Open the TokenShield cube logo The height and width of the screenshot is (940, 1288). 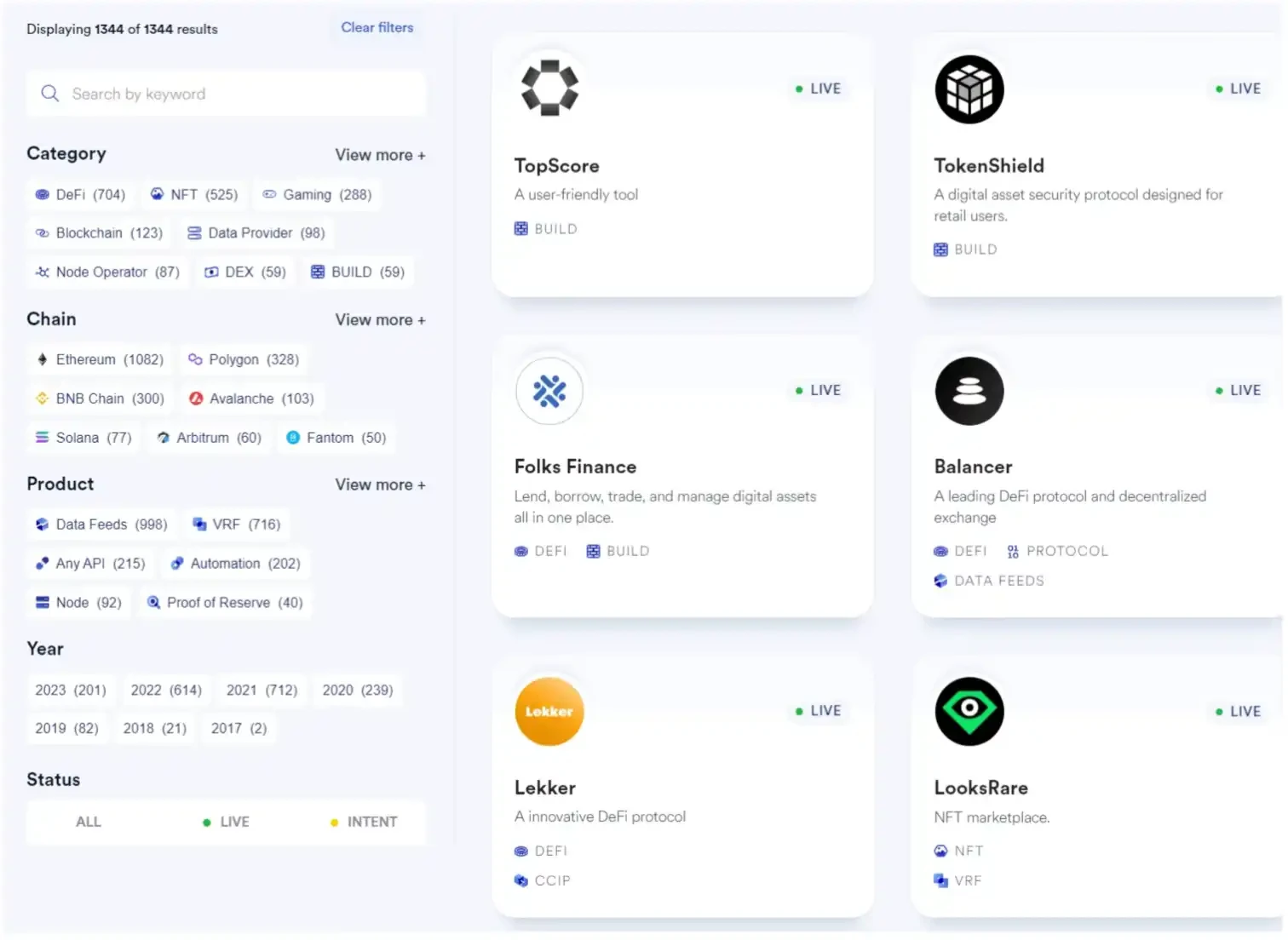(x=969, y=89)
